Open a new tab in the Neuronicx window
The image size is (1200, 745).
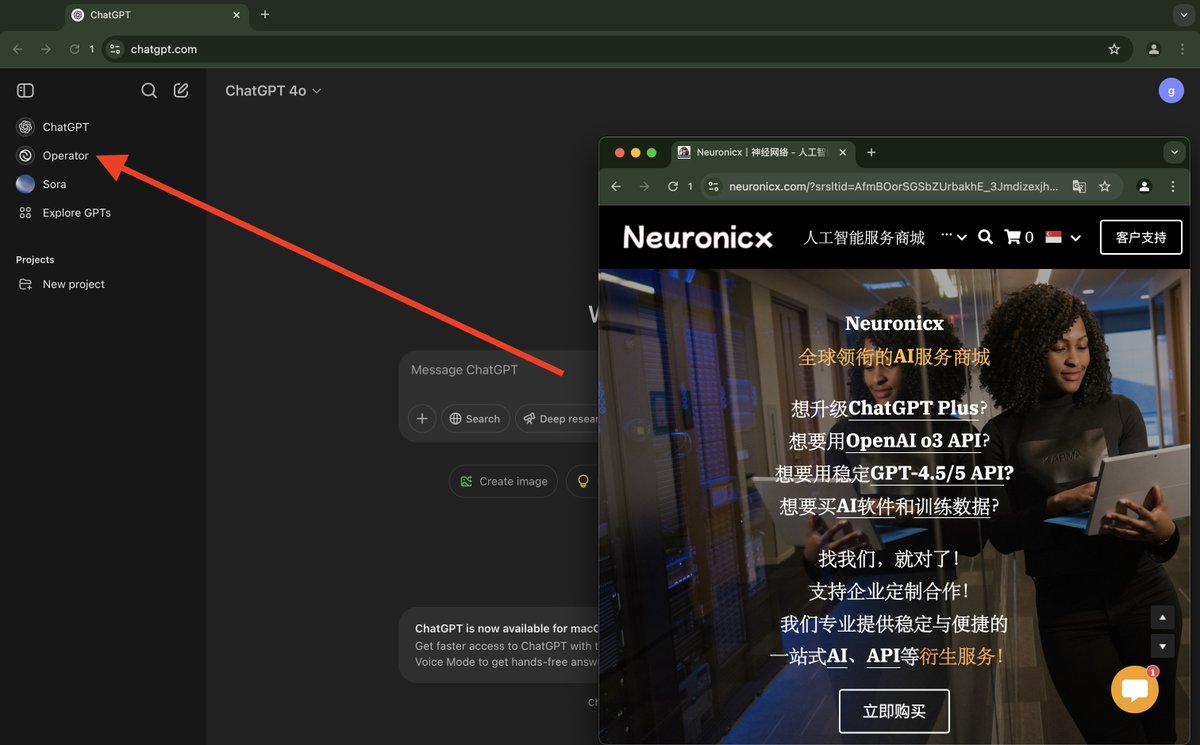coord(871,153)
